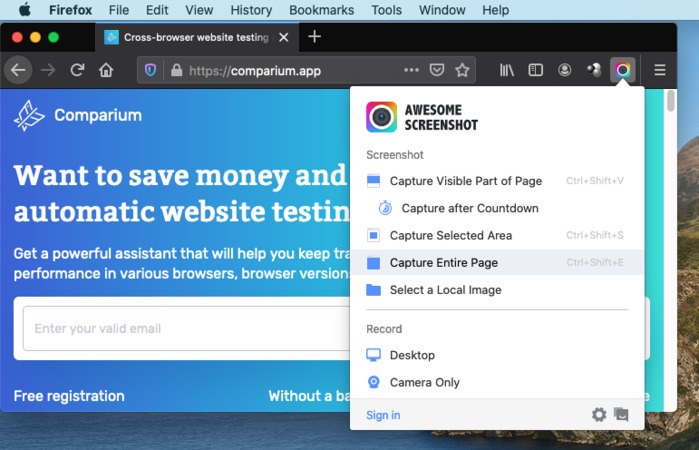Image resolution: width=699 pixels, height=450 pixels.
Task: Open the View menu
Action: click(199, 10)
